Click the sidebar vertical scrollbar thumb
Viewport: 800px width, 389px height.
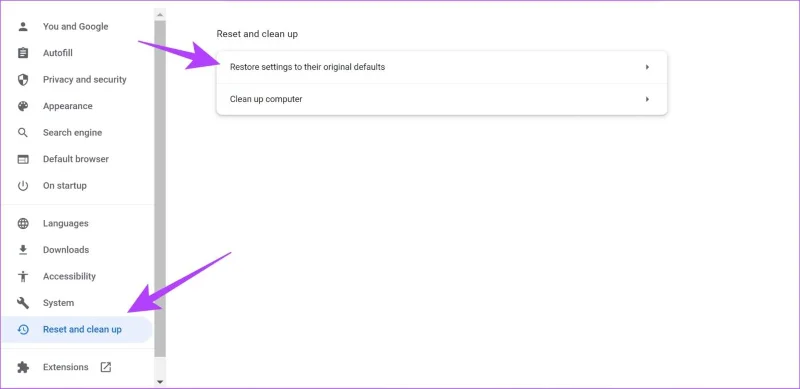point(160,189)
